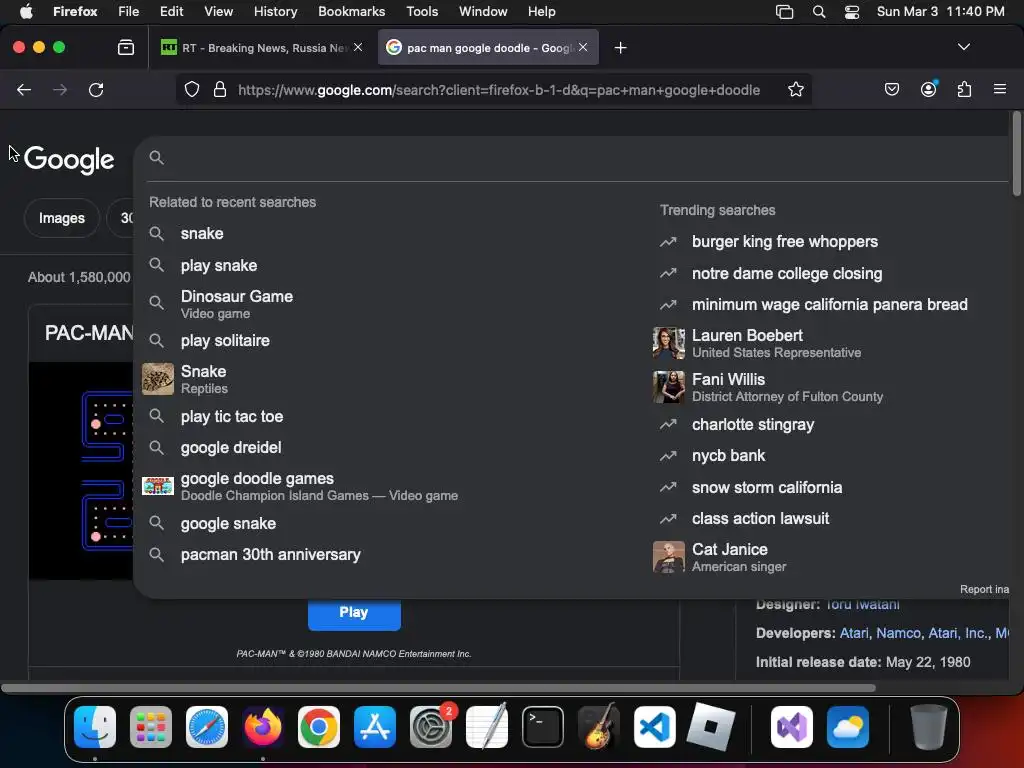Launch GarageBand from the Dock

click(x=599, y=726)
